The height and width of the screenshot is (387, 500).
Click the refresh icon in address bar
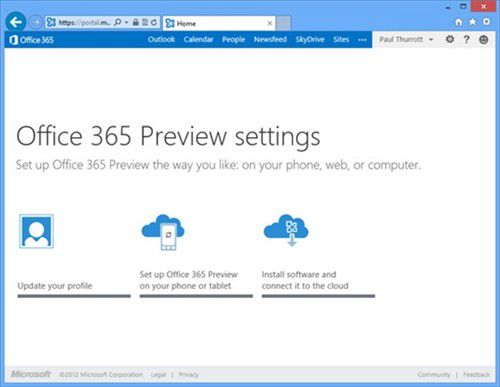(154, 22)
